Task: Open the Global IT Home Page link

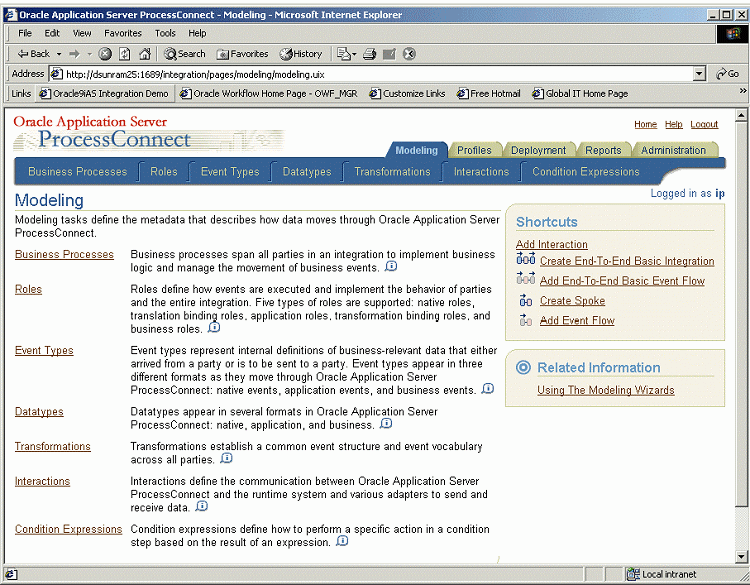Action: [580, 94]
